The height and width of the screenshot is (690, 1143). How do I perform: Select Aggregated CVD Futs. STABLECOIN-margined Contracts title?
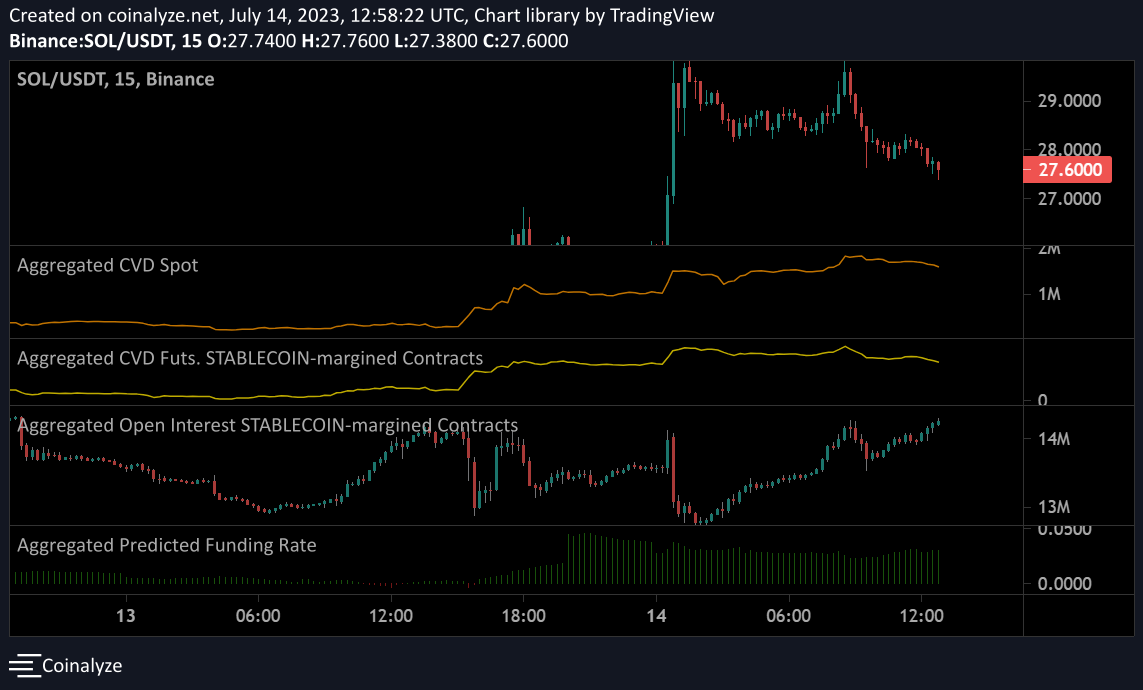click(250, 358)
